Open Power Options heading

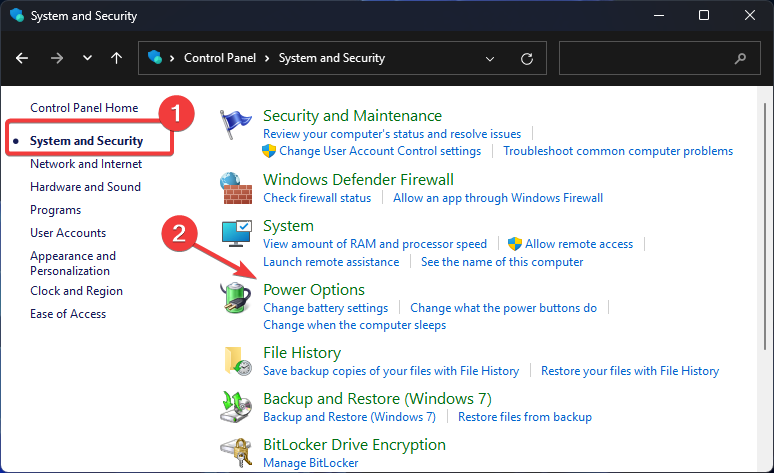(x=314, y=290)
